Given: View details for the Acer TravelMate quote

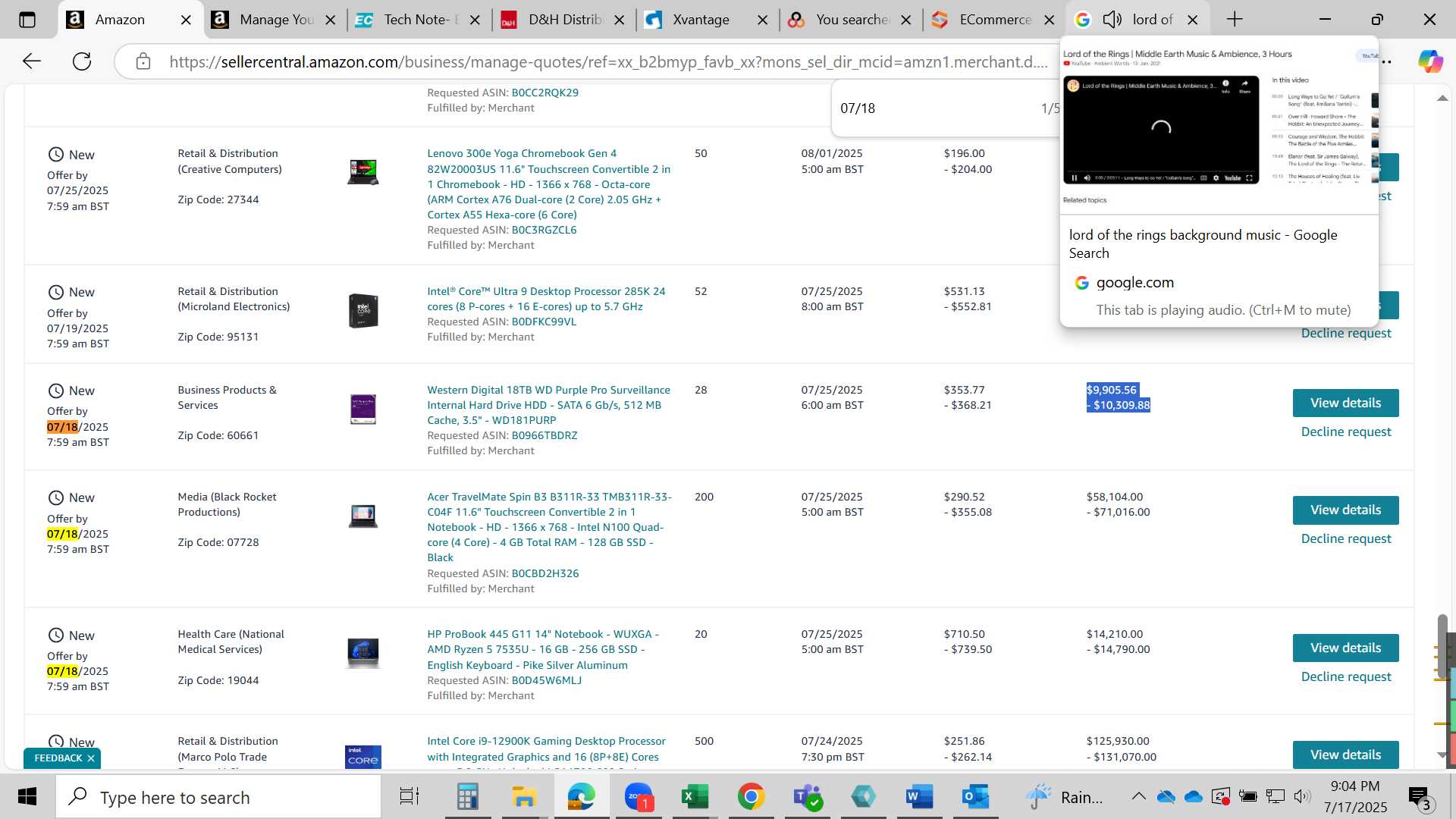Looking at the screenshot, I should [x=1345, y=510].
